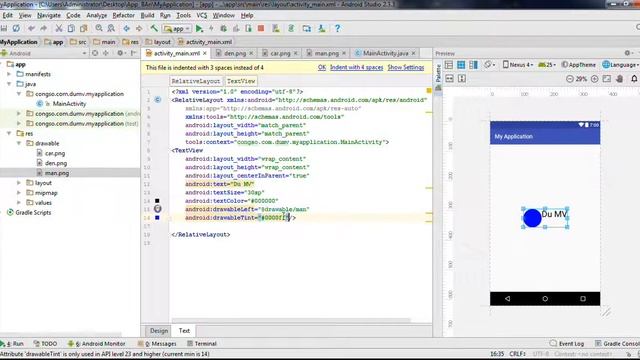Click the red Stop button
The height and width of the screenshot is (360, 640).
click(x=261, y=29)
